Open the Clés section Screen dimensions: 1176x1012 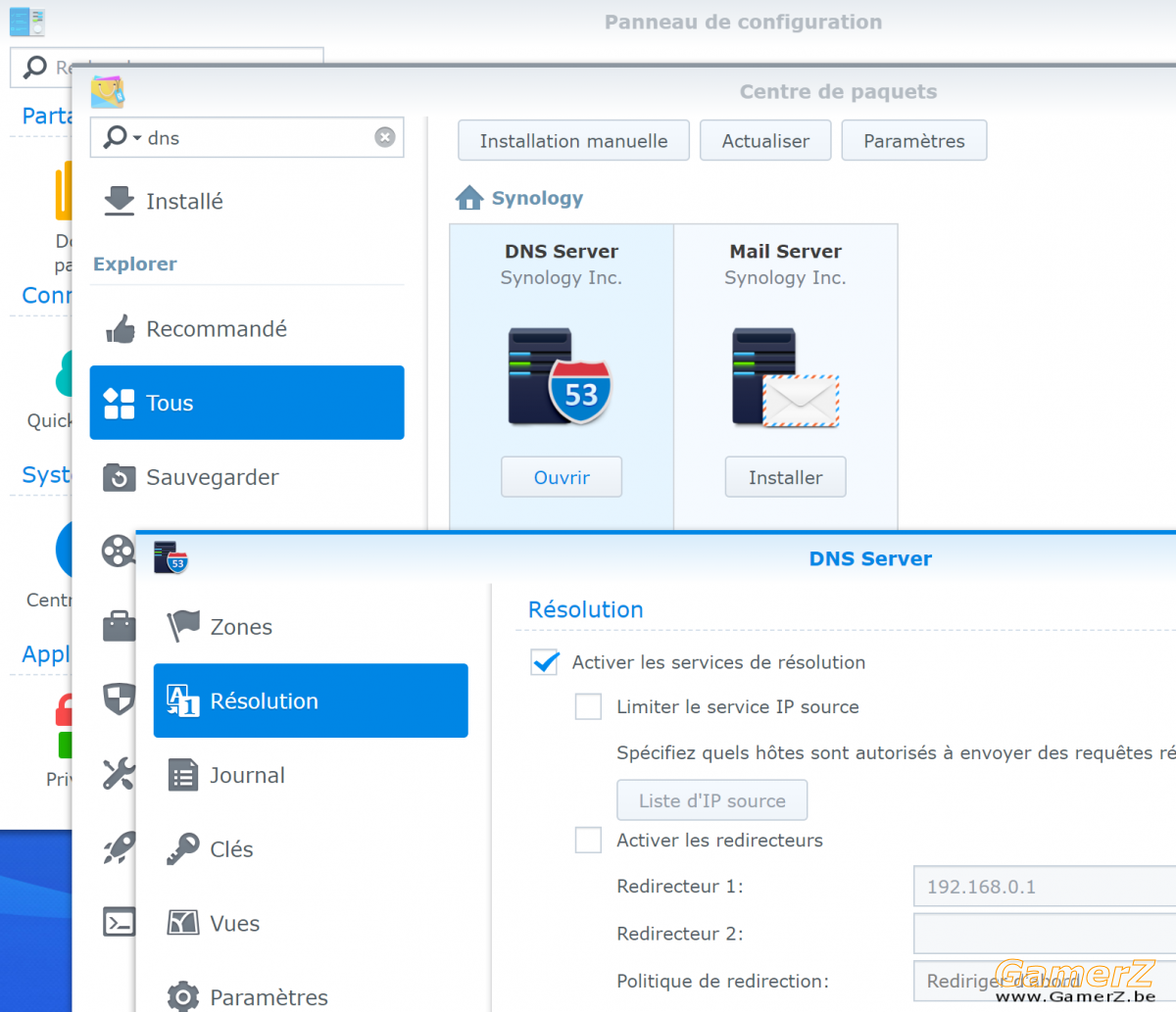pos(311,849)
